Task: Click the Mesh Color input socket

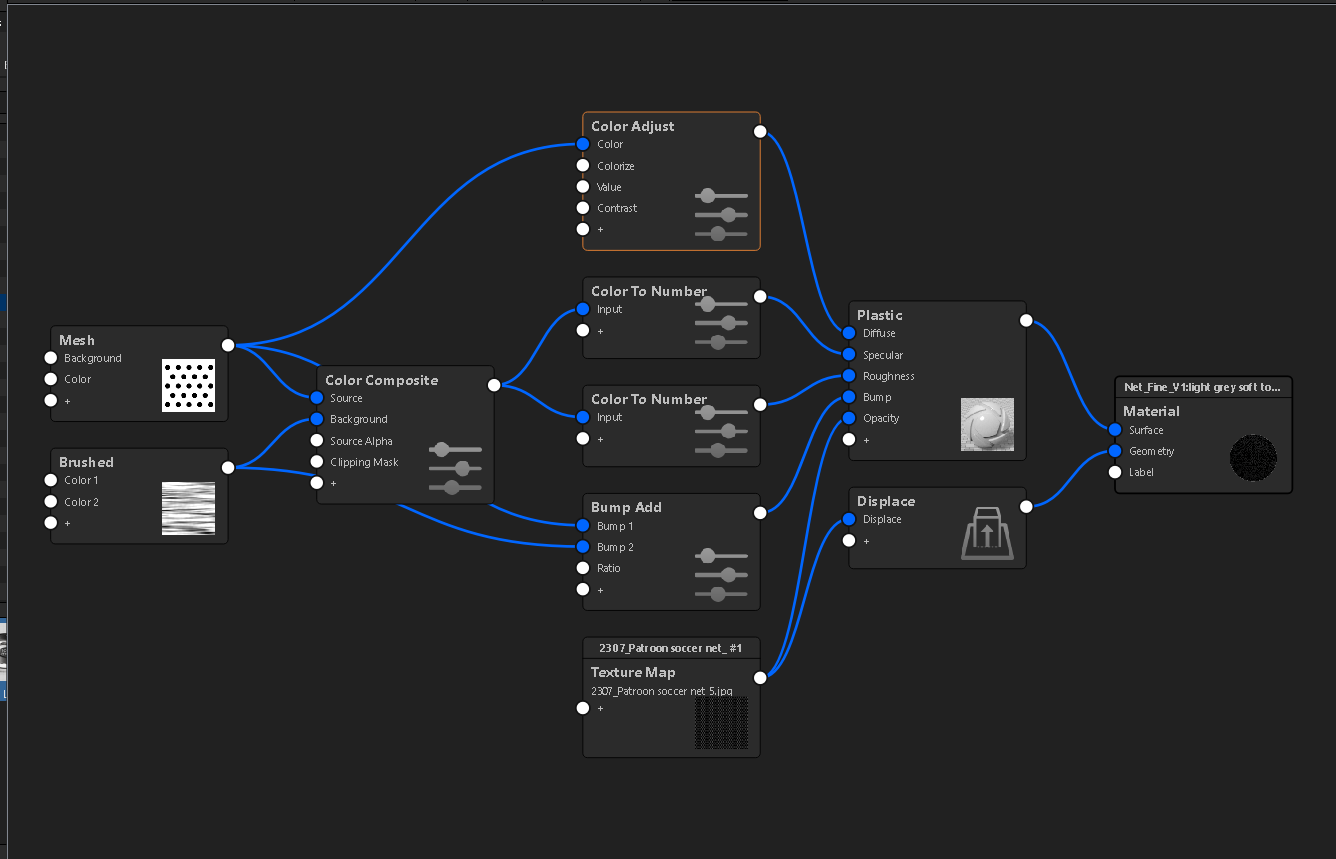Action: pos(51,379)
